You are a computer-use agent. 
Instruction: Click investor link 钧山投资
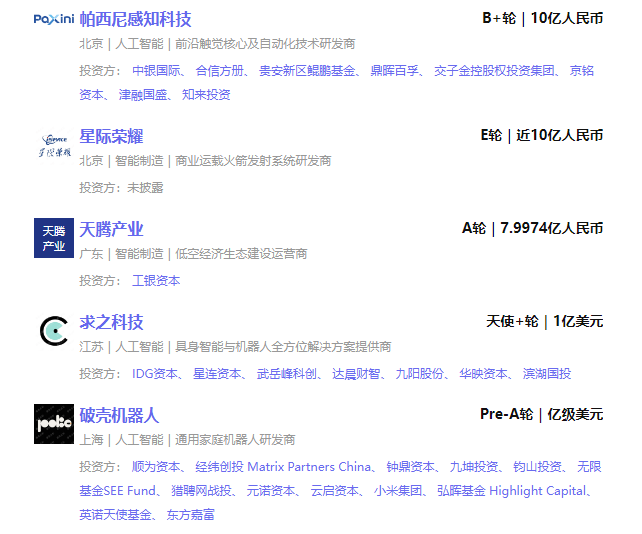(537, 467)
